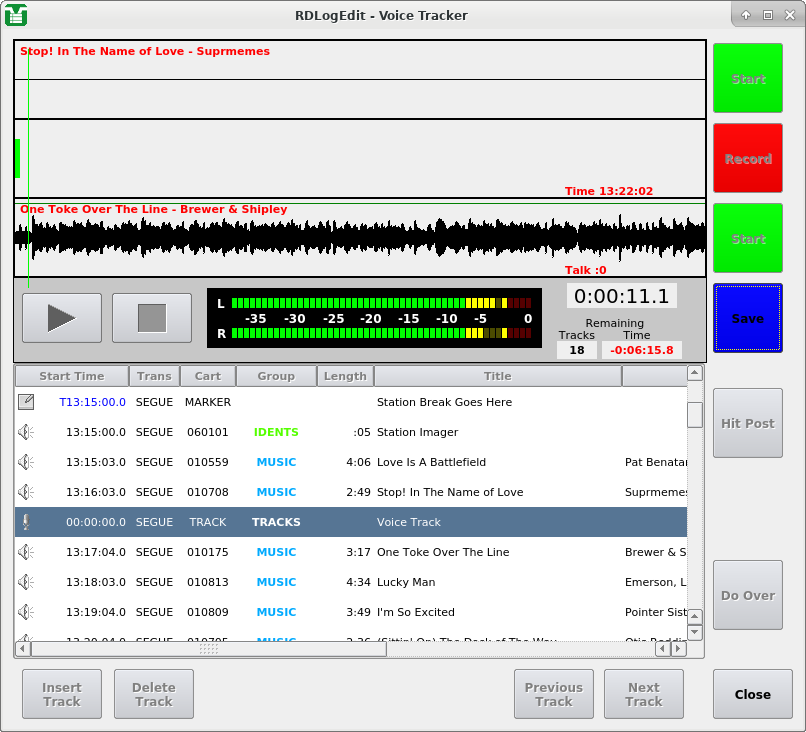Viewport: 806px width, 732px height.
Task: Click the Title column header
Action: [497, 376]
